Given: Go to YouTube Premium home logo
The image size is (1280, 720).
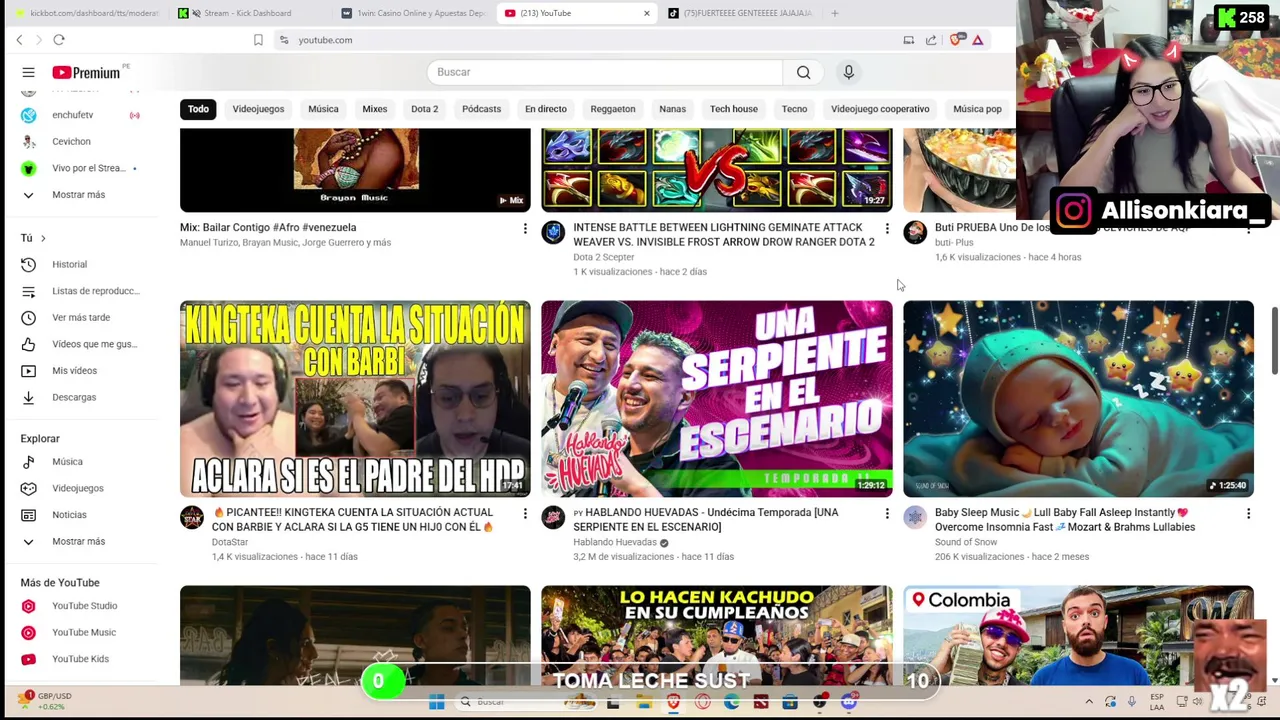Looking at the screenshot, I should click(87, 72).
